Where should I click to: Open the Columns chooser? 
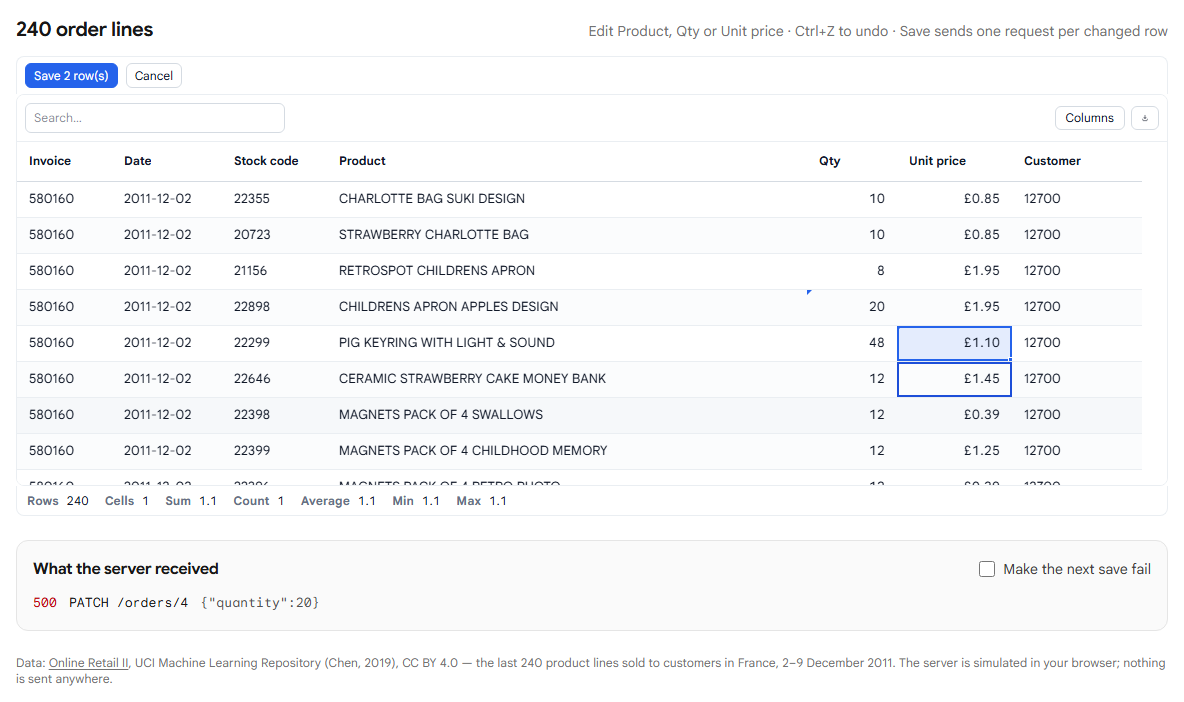click(x=1089, y=118)
